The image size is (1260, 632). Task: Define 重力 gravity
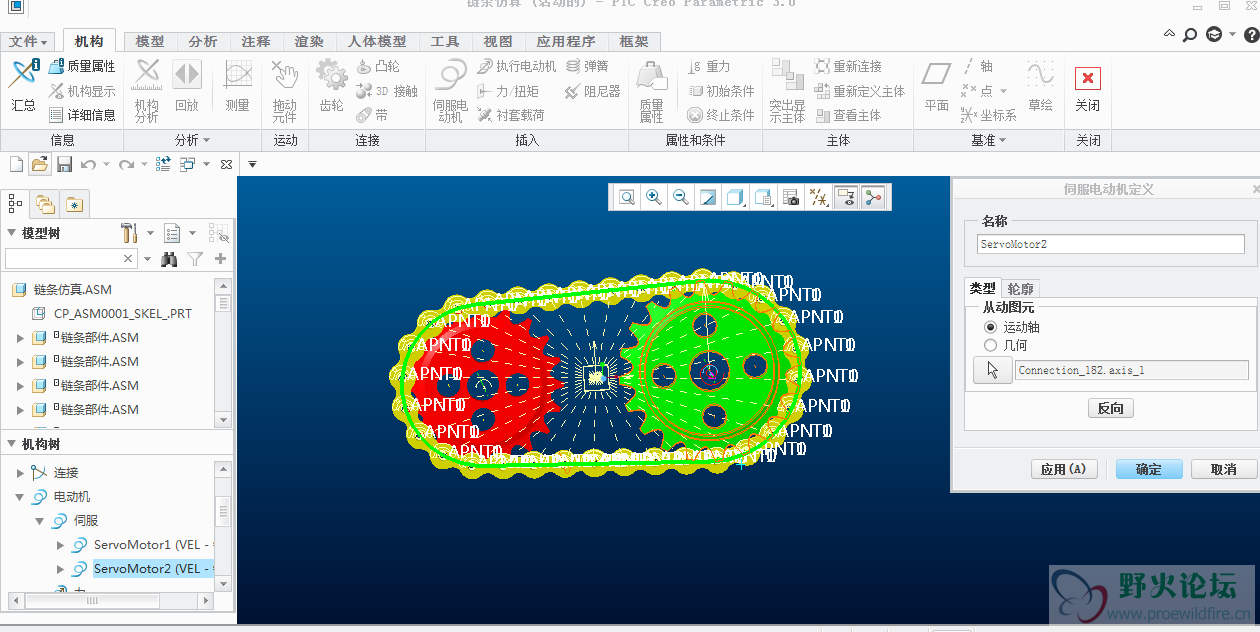709,66
